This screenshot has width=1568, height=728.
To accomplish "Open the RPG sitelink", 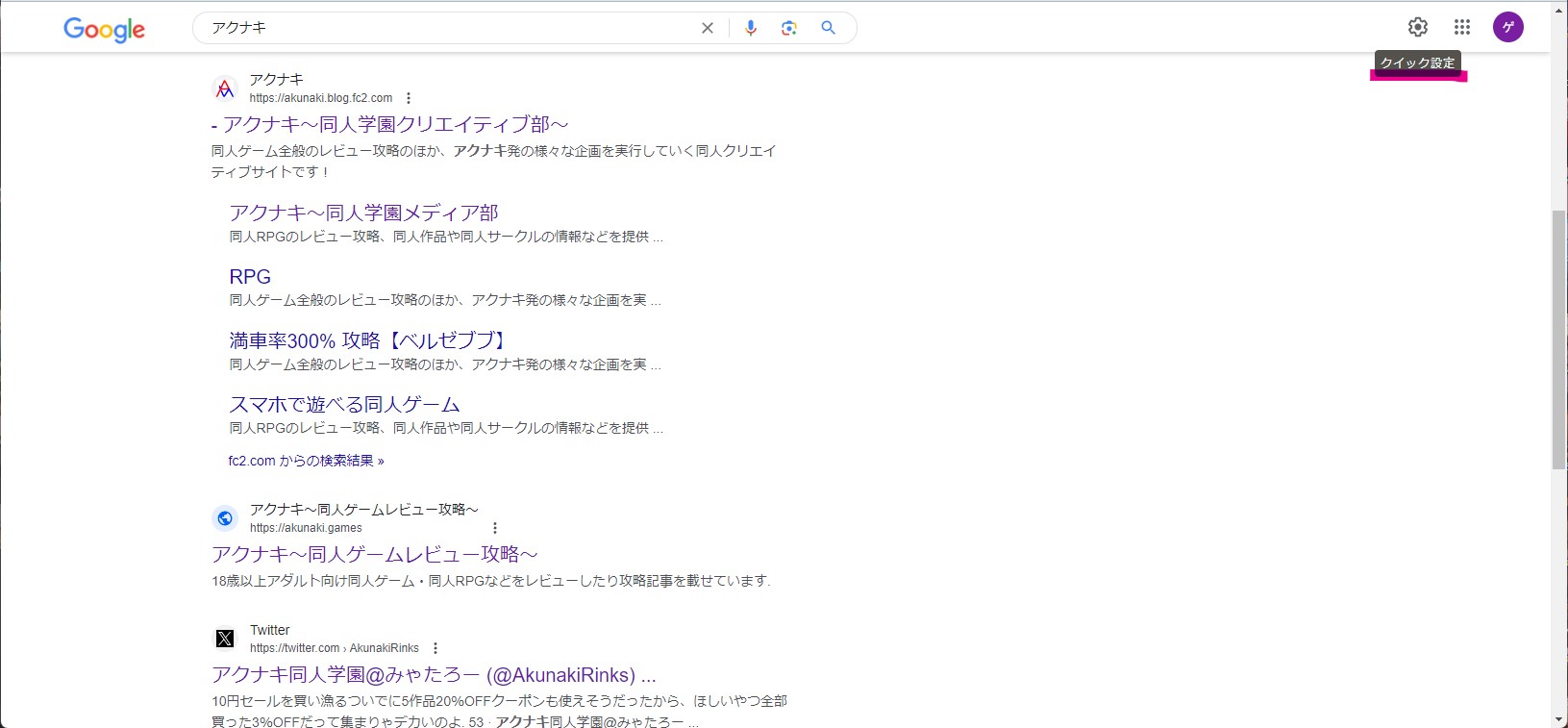I will coord(250,277).
